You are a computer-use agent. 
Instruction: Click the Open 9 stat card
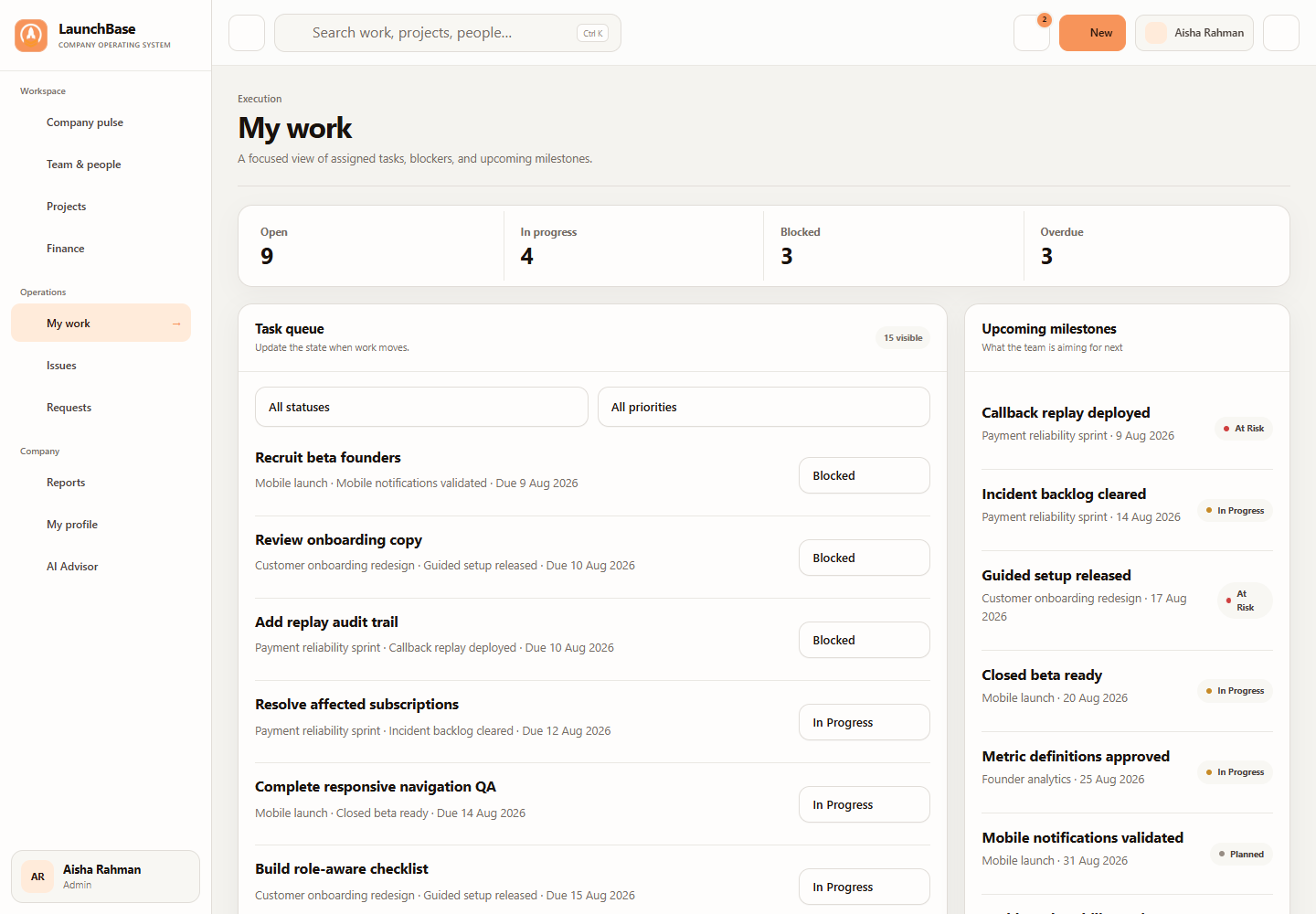[x=374, y=246]
